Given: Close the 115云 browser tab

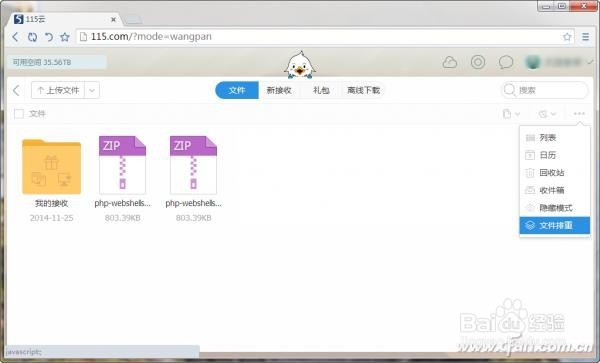Looking at the screenshot, I should [x=113, y=19].
